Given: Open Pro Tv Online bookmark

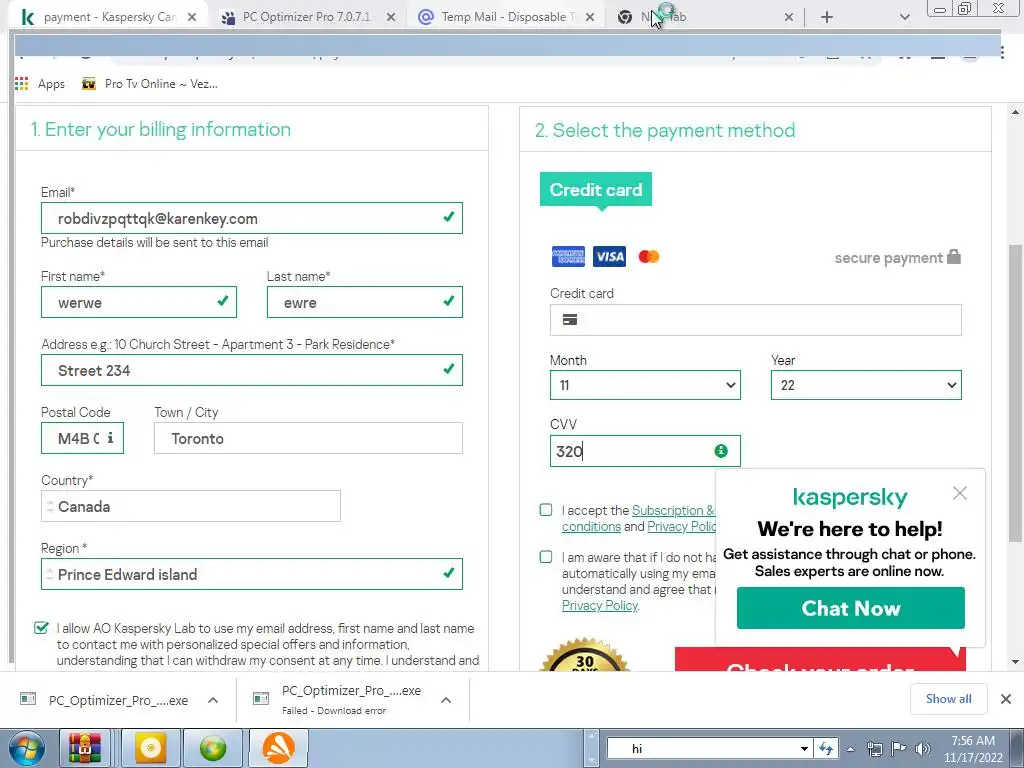Looking at the screenshot, I should click(150, 84).
